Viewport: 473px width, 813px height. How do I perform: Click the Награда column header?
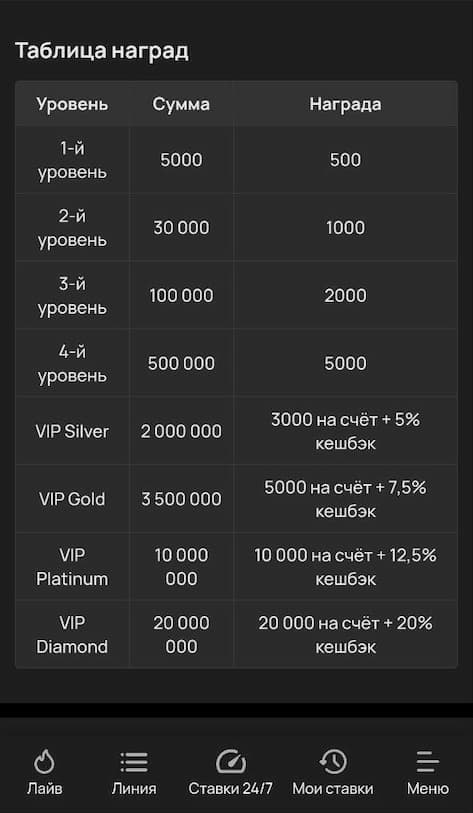(x=345, y=104)
